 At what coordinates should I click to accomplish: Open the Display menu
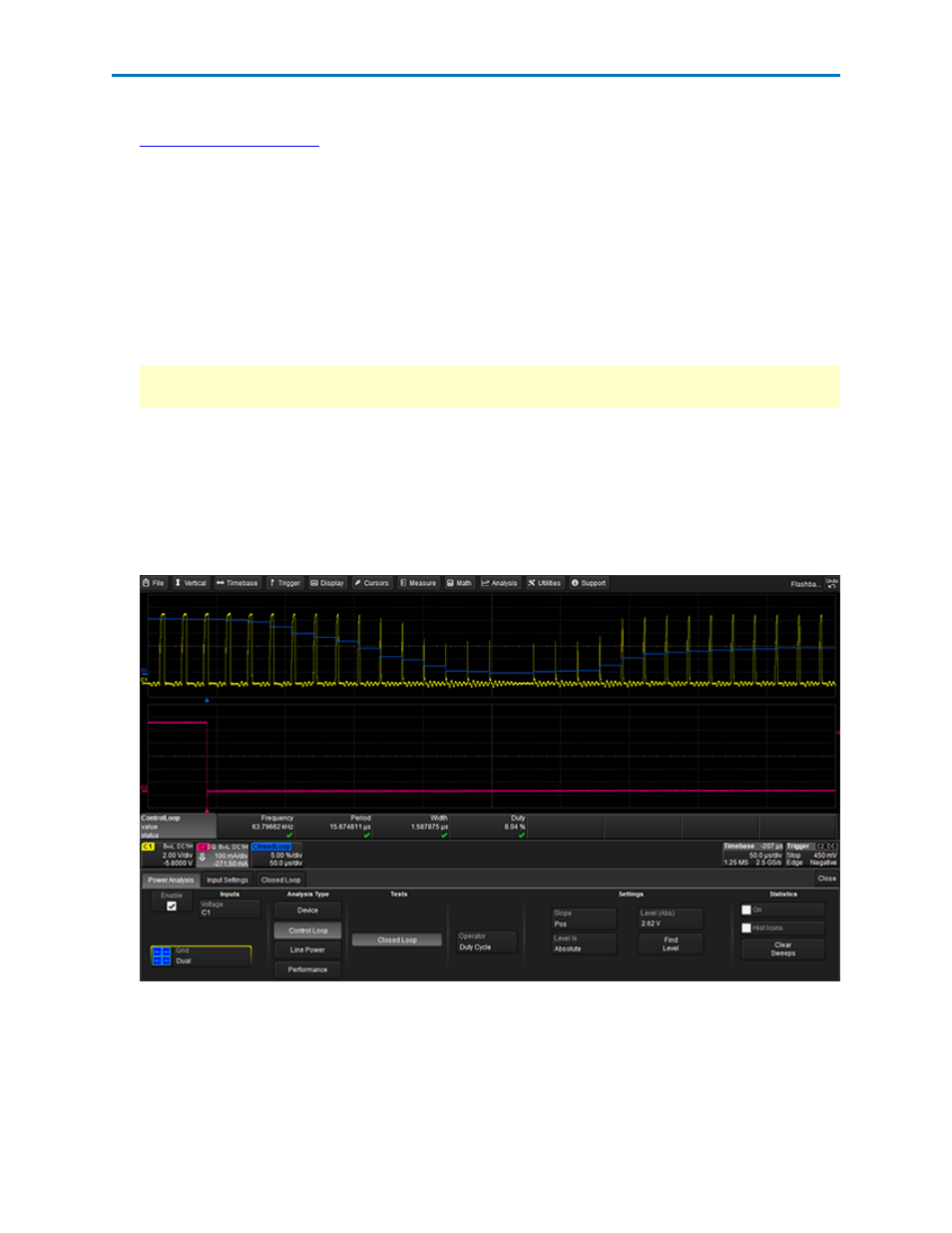pyautogui.click(x=327, y=583)
